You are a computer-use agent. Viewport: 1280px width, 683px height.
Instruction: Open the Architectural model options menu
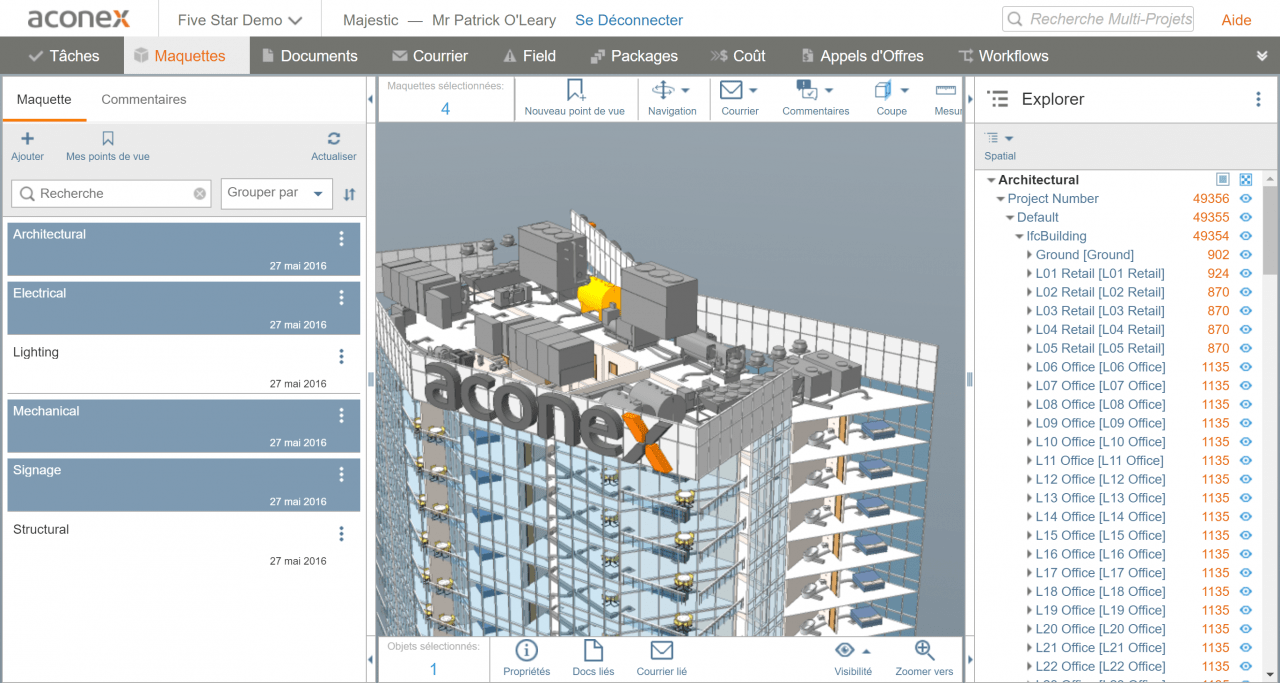(341, 238)
